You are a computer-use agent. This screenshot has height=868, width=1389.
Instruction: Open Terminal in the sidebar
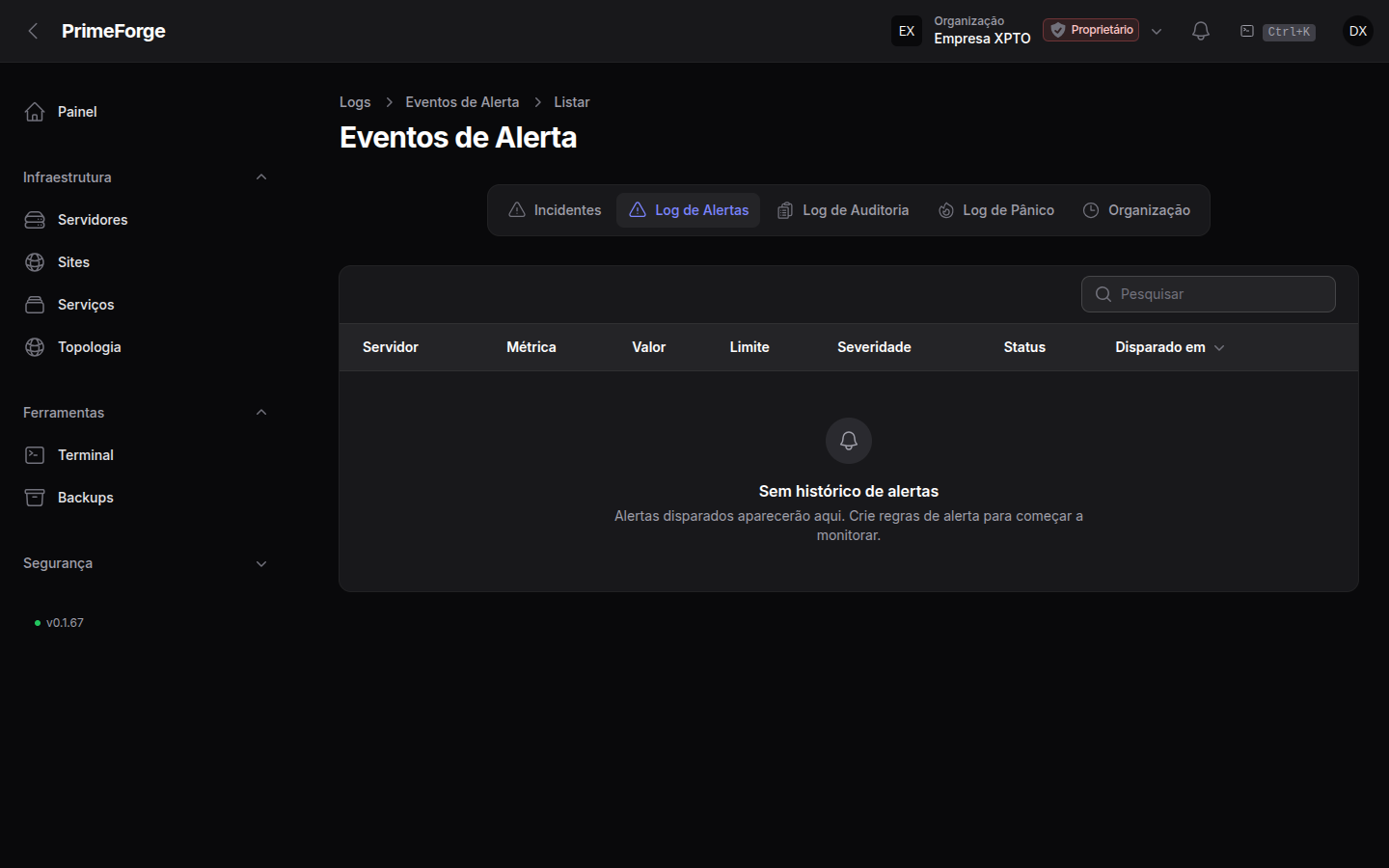145,455
